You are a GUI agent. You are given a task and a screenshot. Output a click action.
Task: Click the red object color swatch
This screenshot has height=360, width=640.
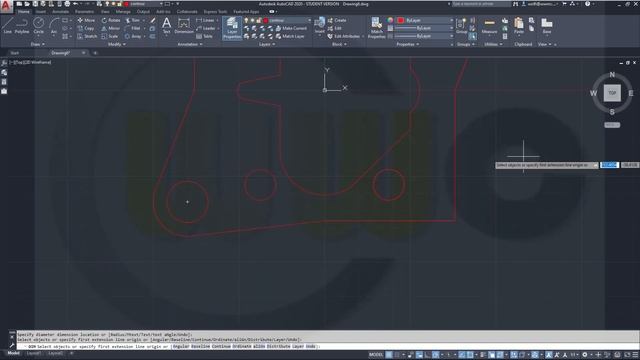pyautogui.click(x=400, y=20)
